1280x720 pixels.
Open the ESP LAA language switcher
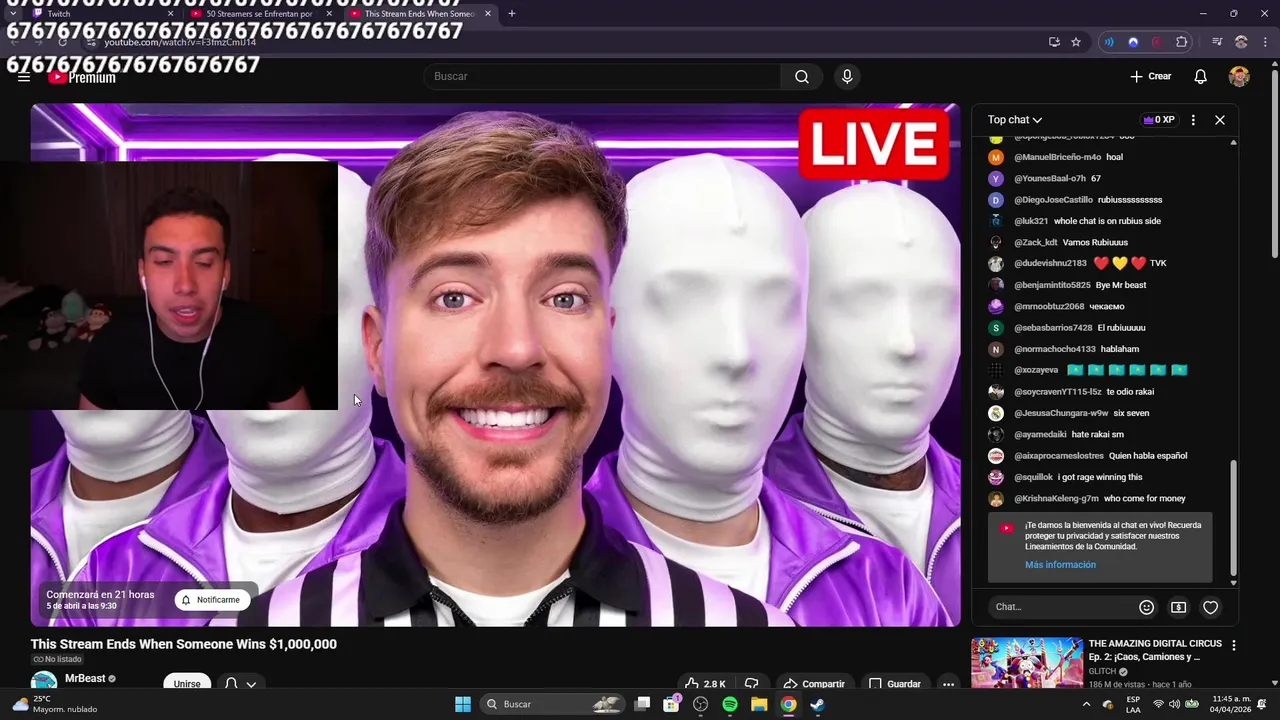tap(1133, 704)
